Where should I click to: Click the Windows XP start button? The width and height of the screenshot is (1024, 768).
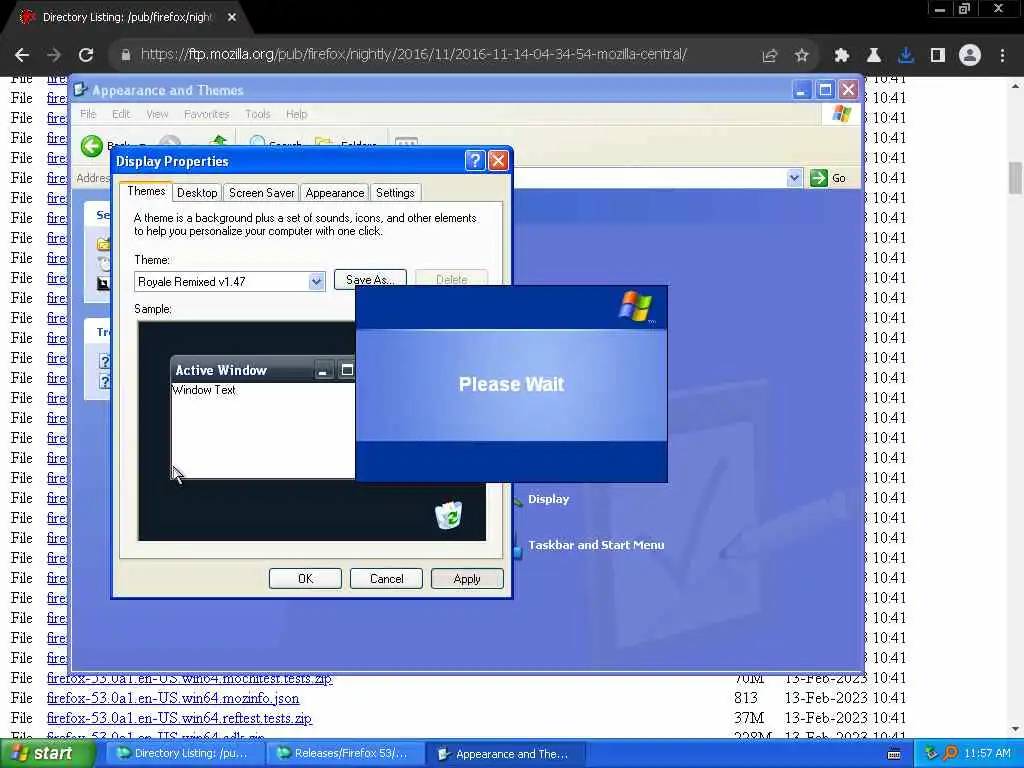tap(46, 754)
